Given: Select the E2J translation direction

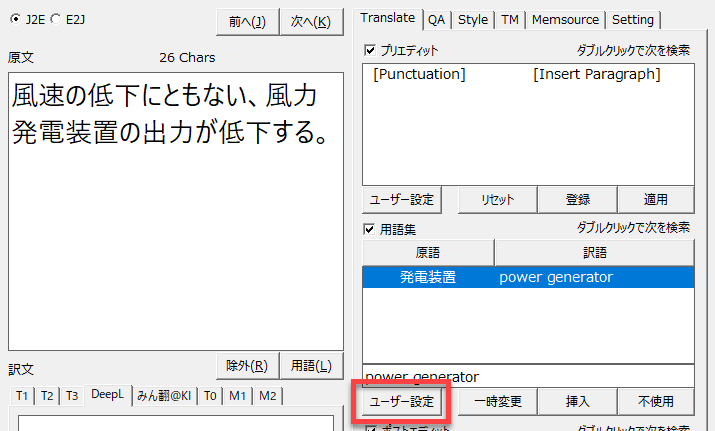Looking at the screenshot, I should pos(55,18).
